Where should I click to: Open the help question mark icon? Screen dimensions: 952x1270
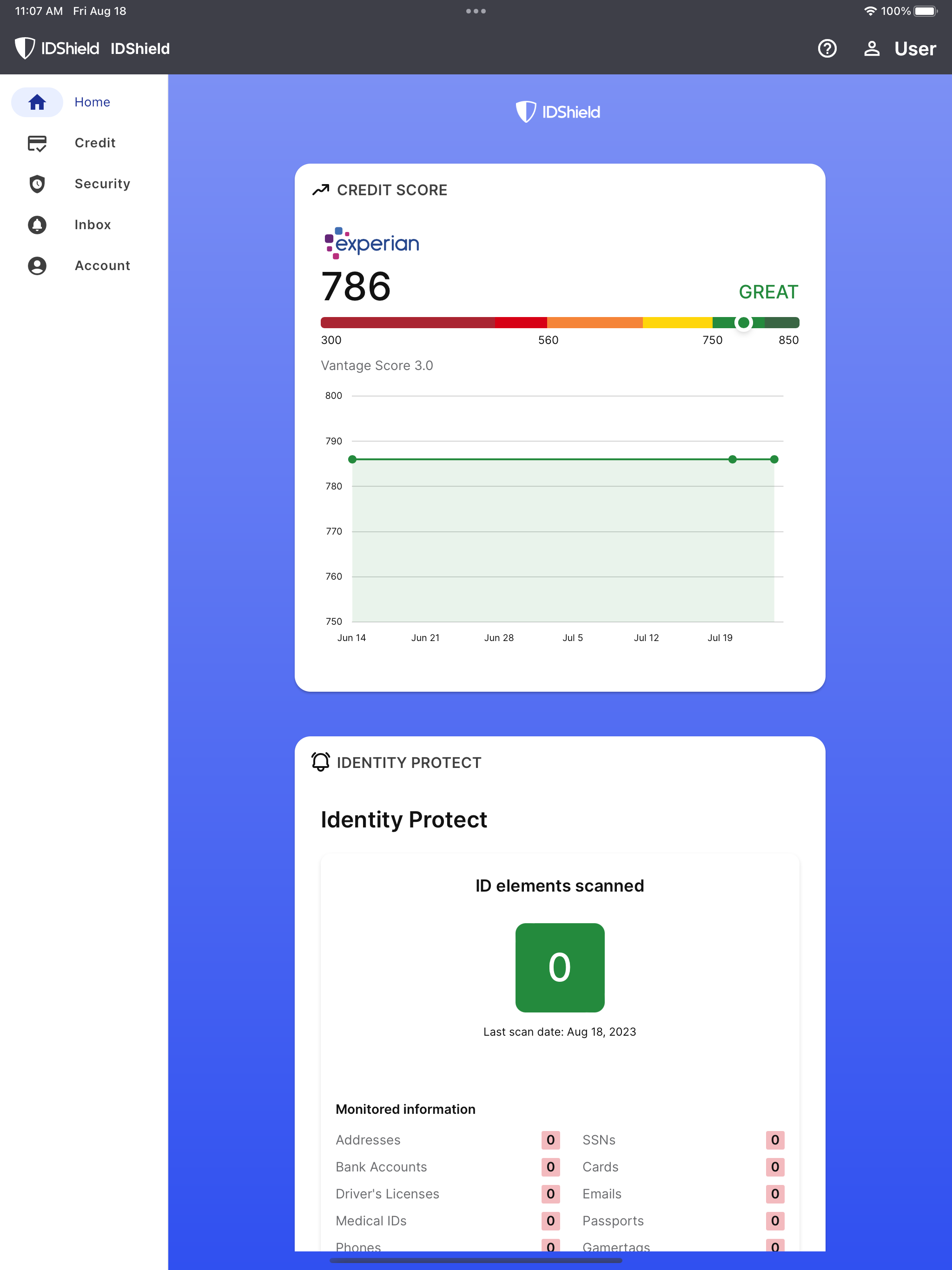tap(827, 49)
